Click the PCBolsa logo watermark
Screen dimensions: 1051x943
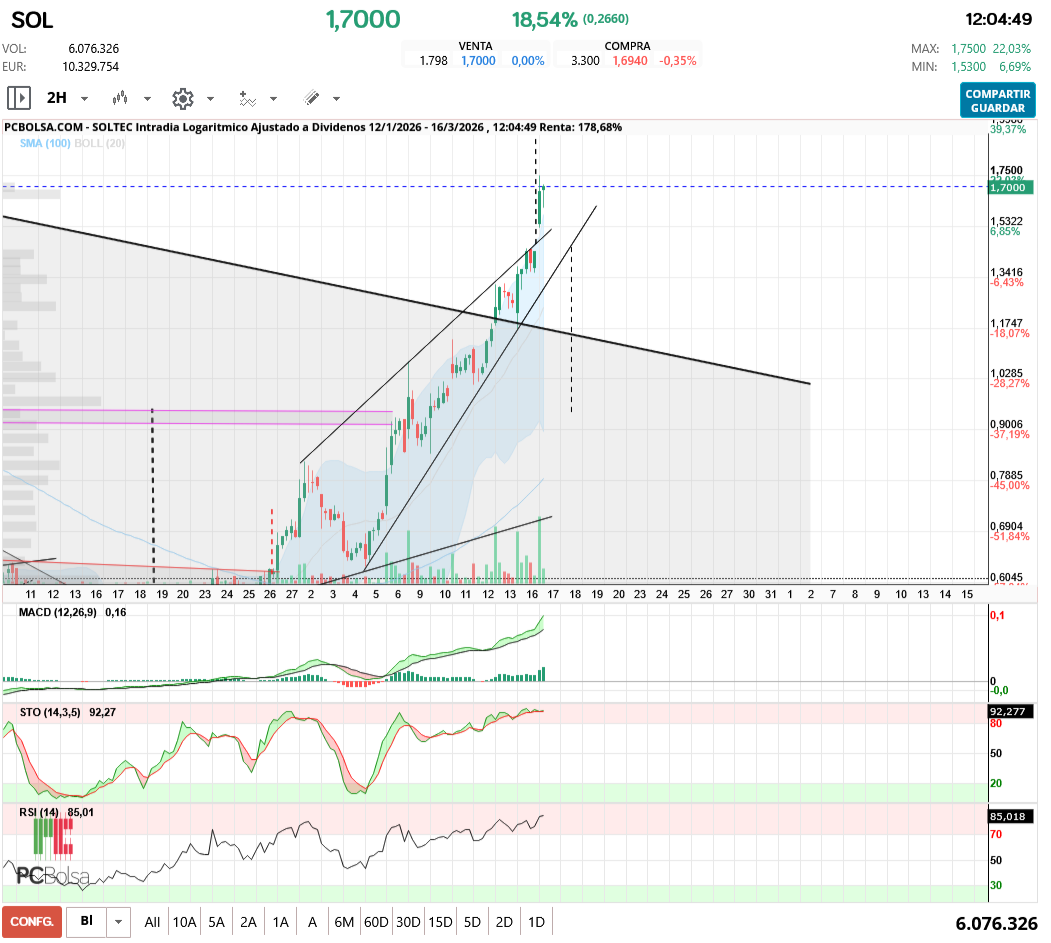pos(52,874)
